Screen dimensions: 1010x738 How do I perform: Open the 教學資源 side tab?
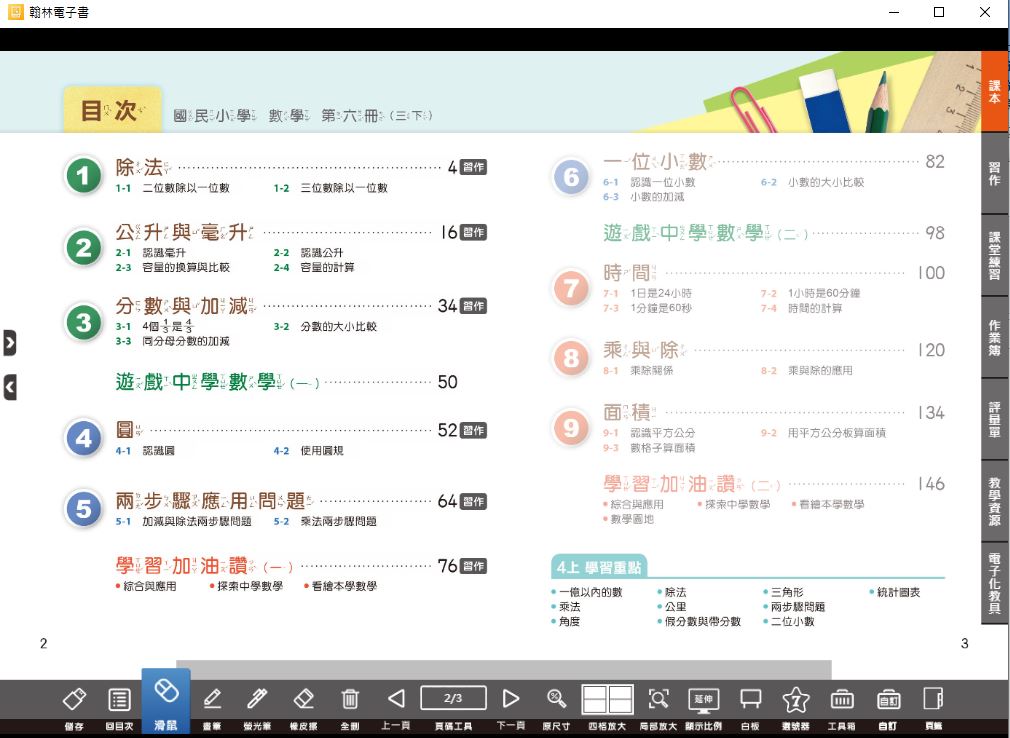pos(994,501)
